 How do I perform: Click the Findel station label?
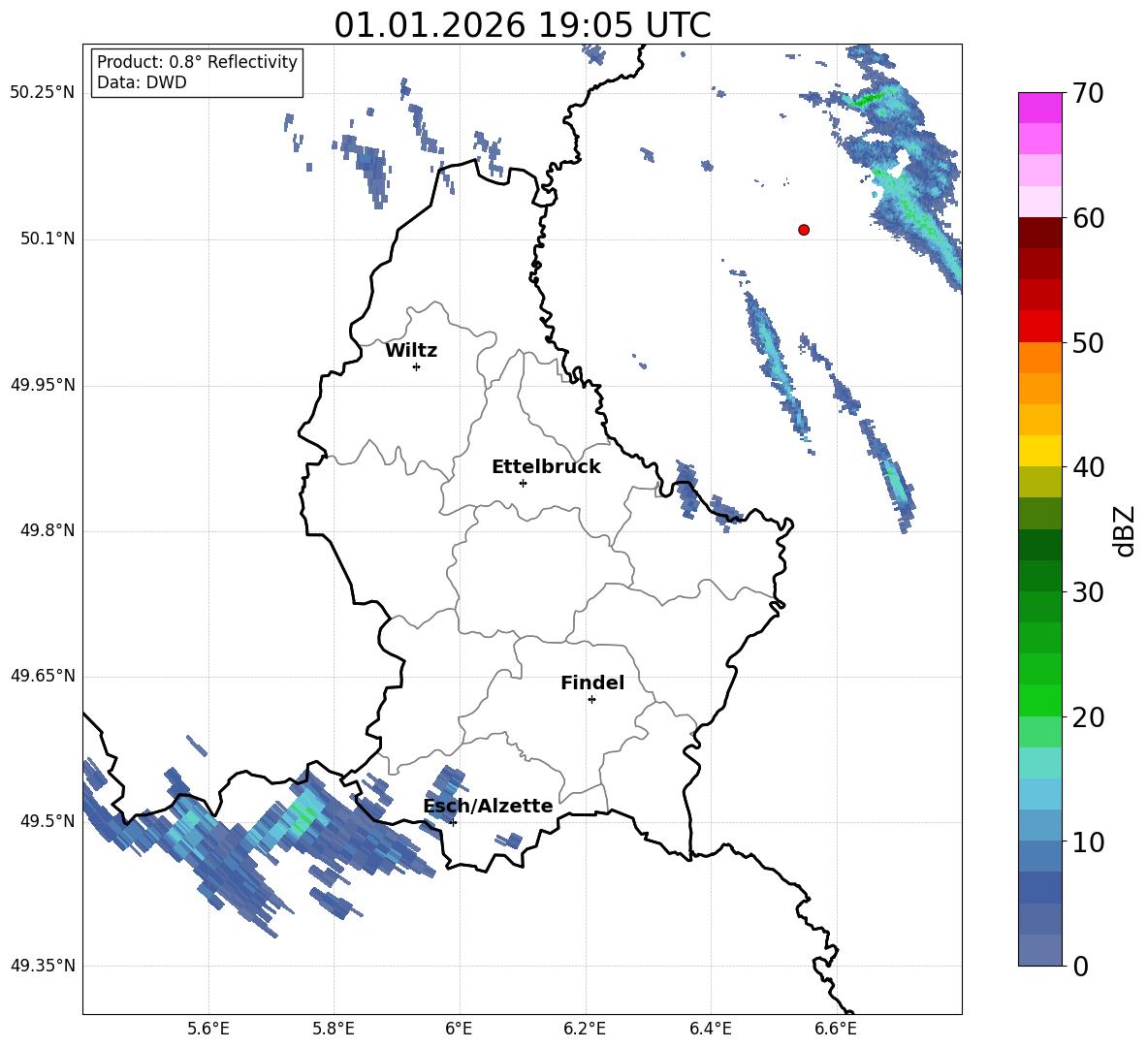592,683
